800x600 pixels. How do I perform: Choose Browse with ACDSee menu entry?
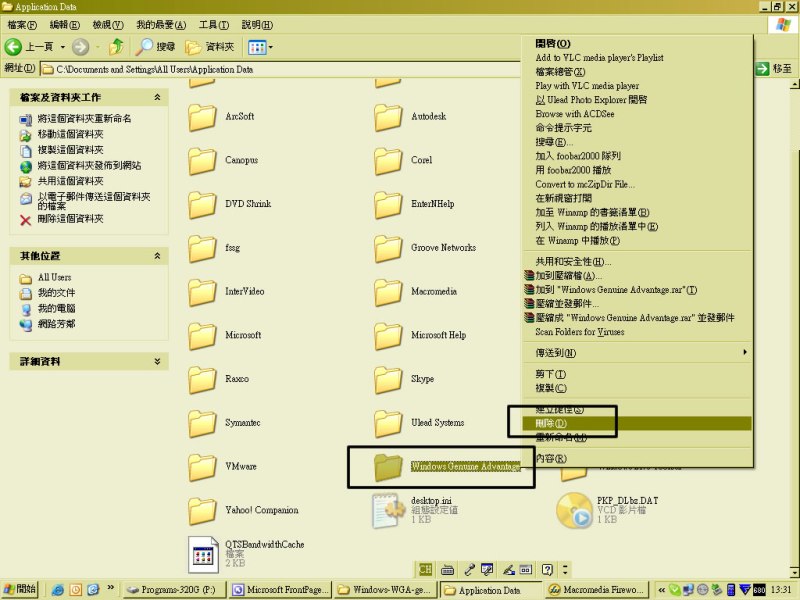click(x=637, y=114)
